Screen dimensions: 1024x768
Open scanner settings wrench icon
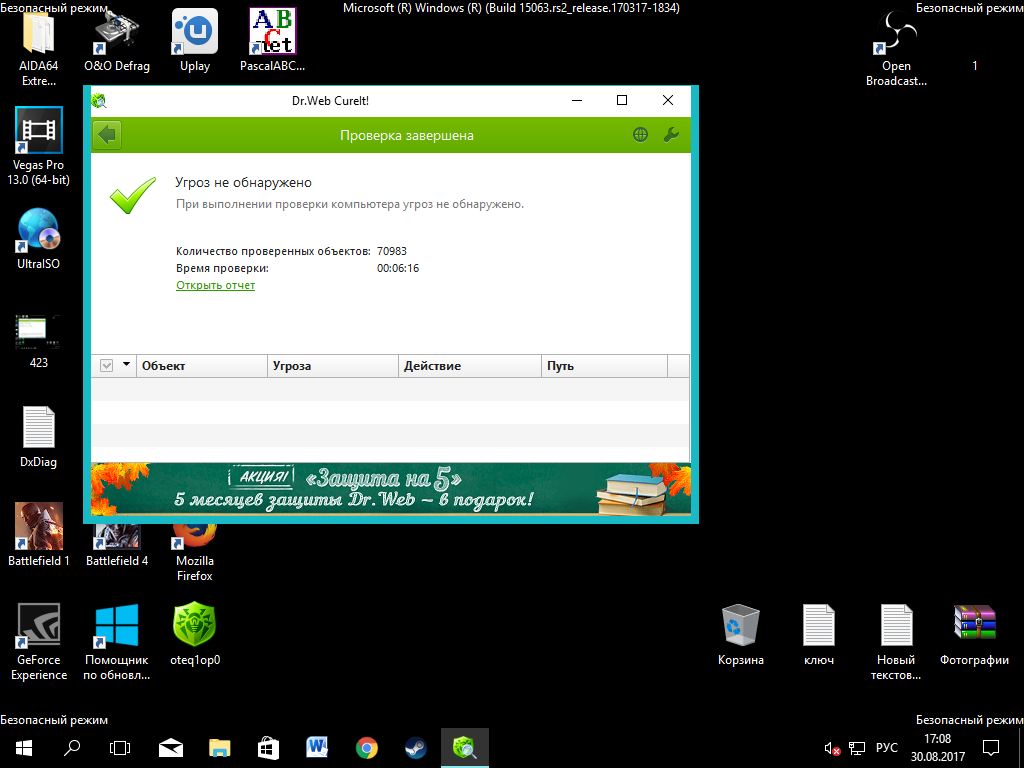671,135
